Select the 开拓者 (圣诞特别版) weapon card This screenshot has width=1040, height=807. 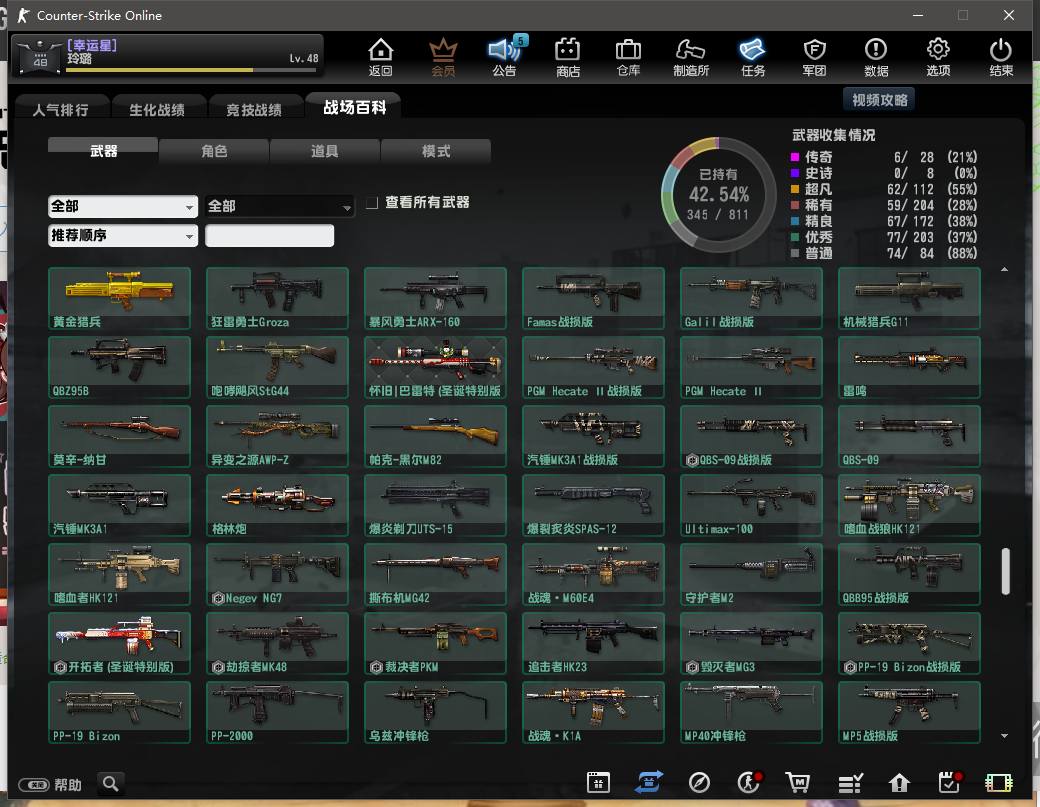click(119, 643)
